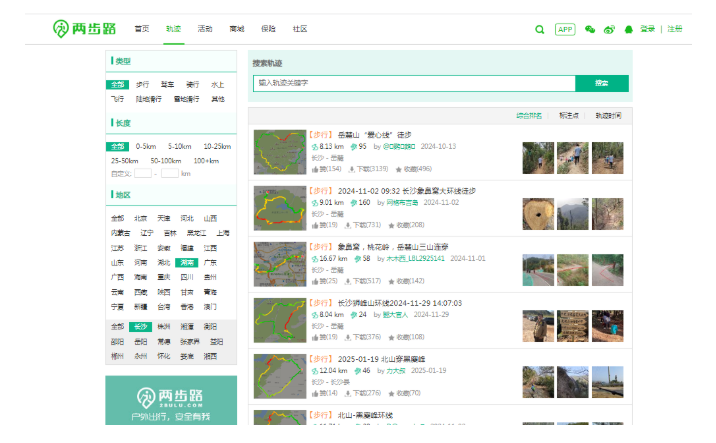The height and width of the screenshot is (443, 716).
Task: Select the highlighted 湖南 region
Action: 187,263
